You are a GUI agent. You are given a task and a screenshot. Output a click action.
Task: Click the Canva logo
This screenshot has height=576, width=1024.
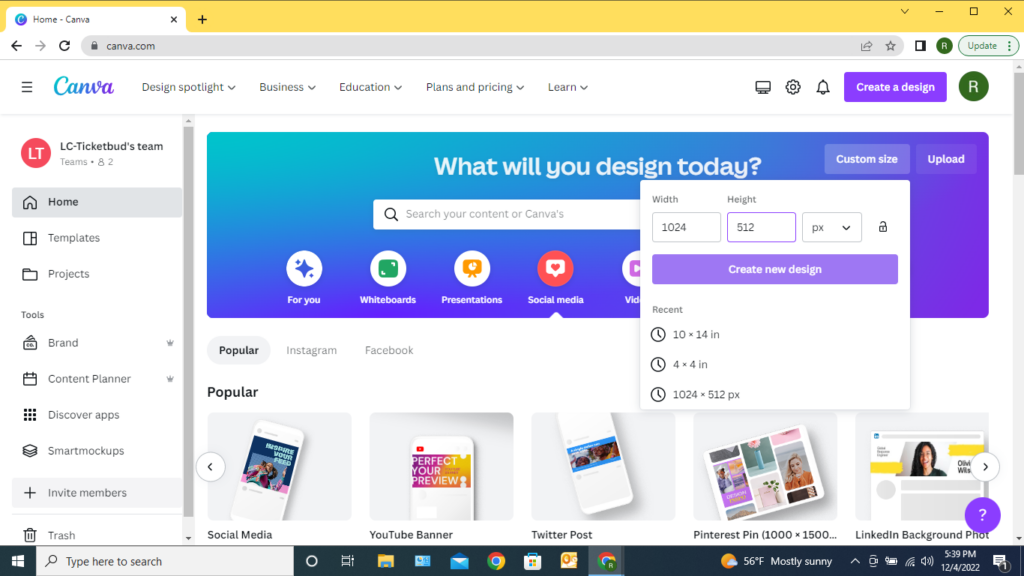[x=84, y=86]
